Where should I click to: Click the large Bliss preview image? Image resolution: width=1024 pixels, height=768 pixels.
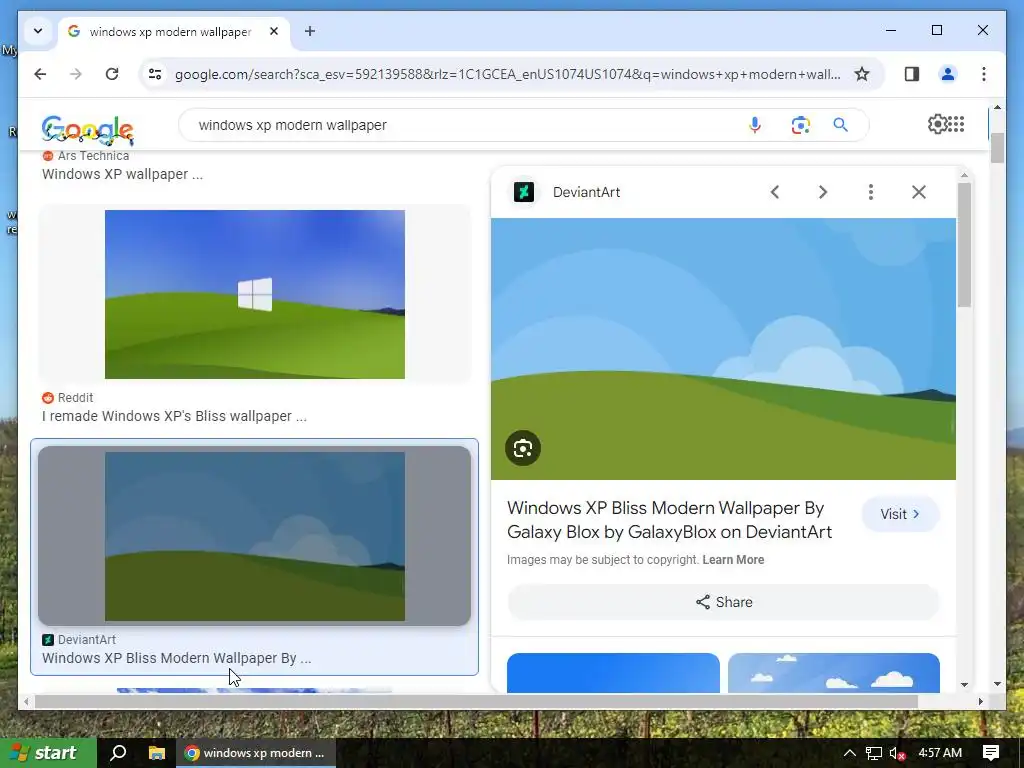tap(723, 349)
